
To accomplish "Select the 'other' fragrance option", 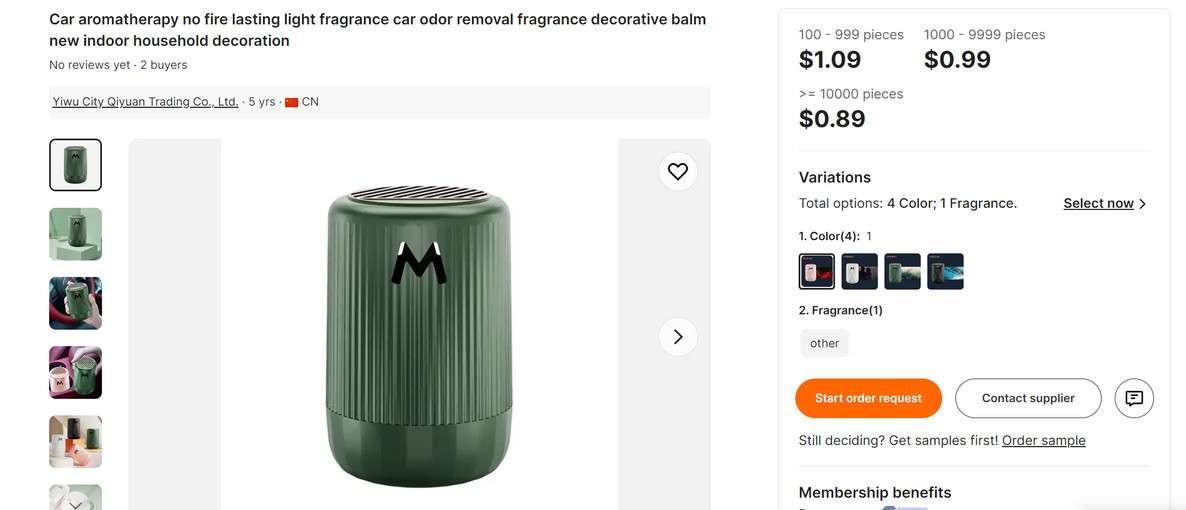I will [x=824, y=343].
